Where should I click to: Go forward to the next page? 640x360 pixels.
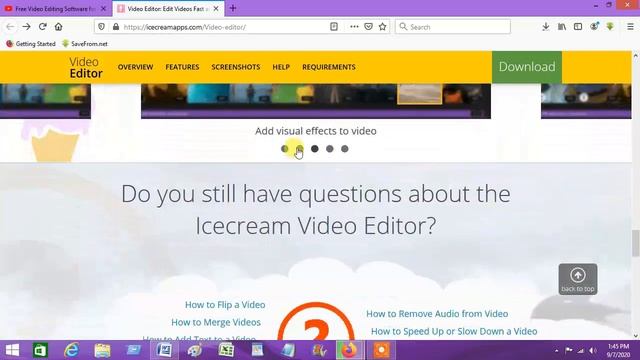(27, 27)
